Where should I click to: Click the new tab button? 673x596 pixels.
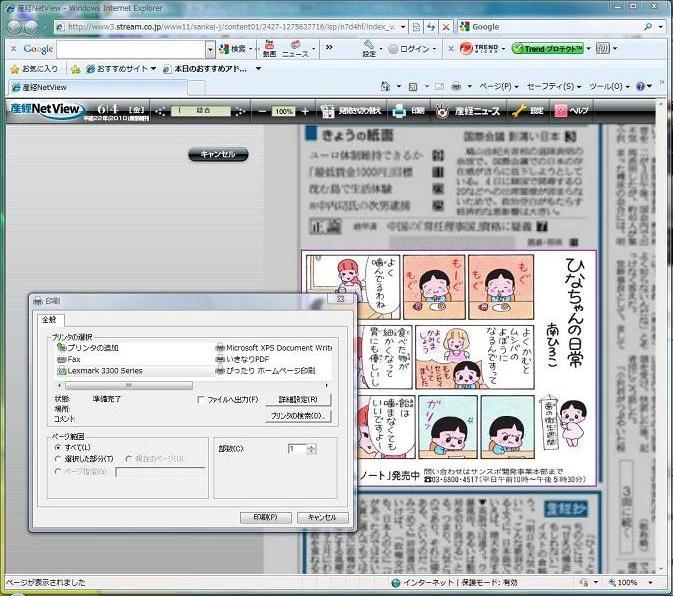(197, 88)
